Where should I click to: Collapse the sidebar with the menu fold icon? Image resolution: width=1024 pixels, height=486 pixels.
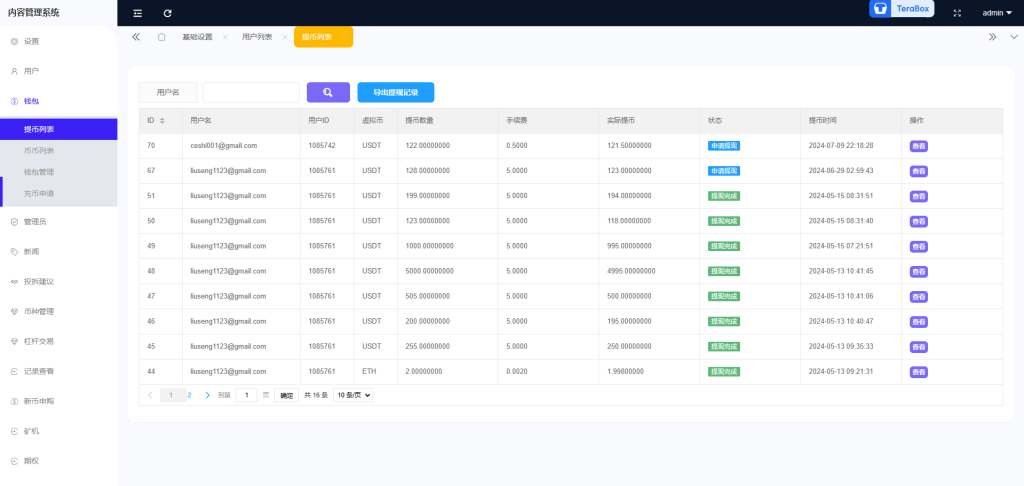click(x=138, y=13)
